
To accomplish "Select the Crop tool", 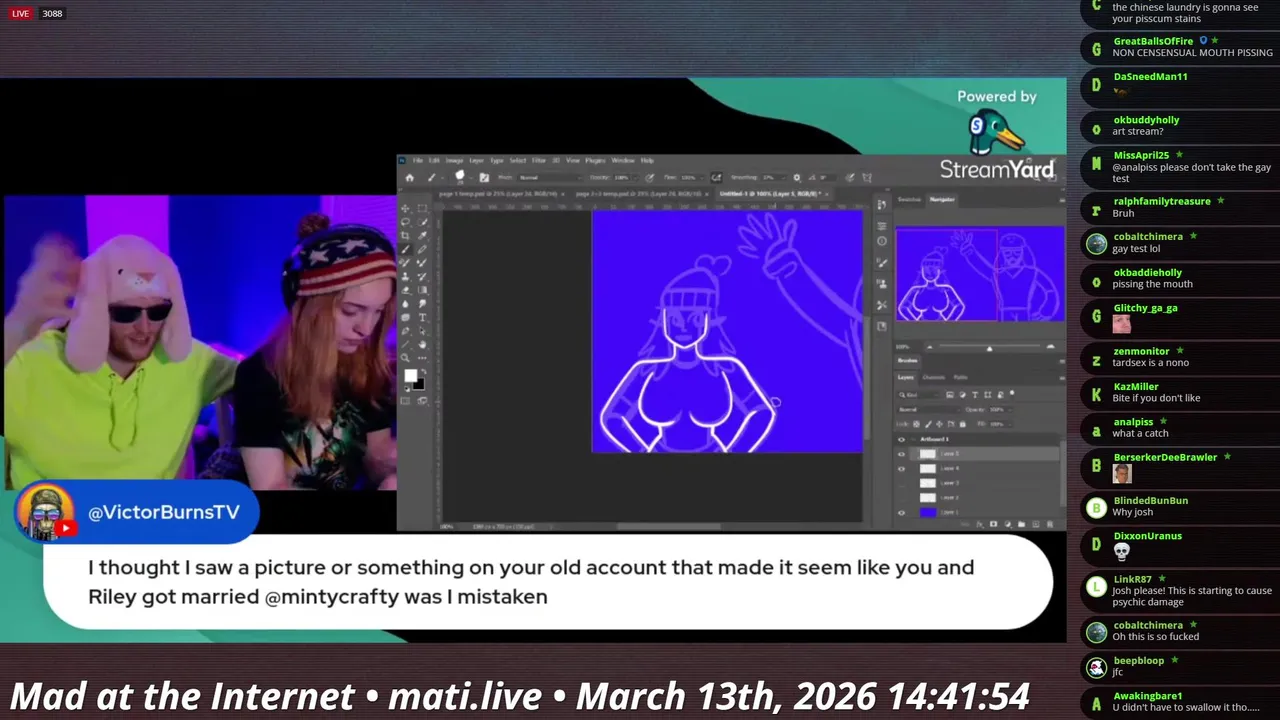I will pyautogui.click(x=405, y=236).
